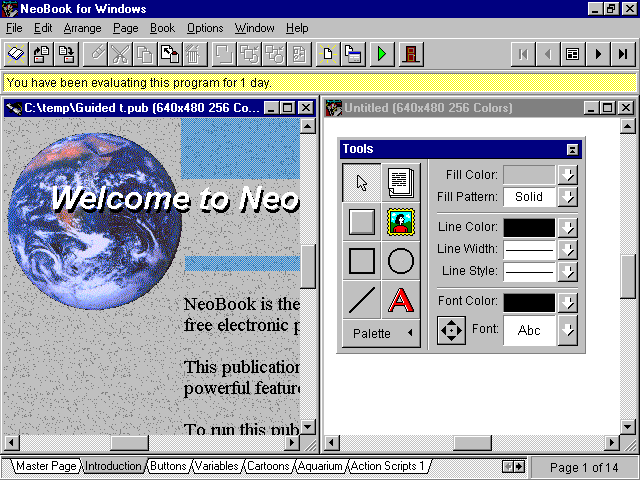
Task: Switch to the Master Page tab
Action: point(45,466)
